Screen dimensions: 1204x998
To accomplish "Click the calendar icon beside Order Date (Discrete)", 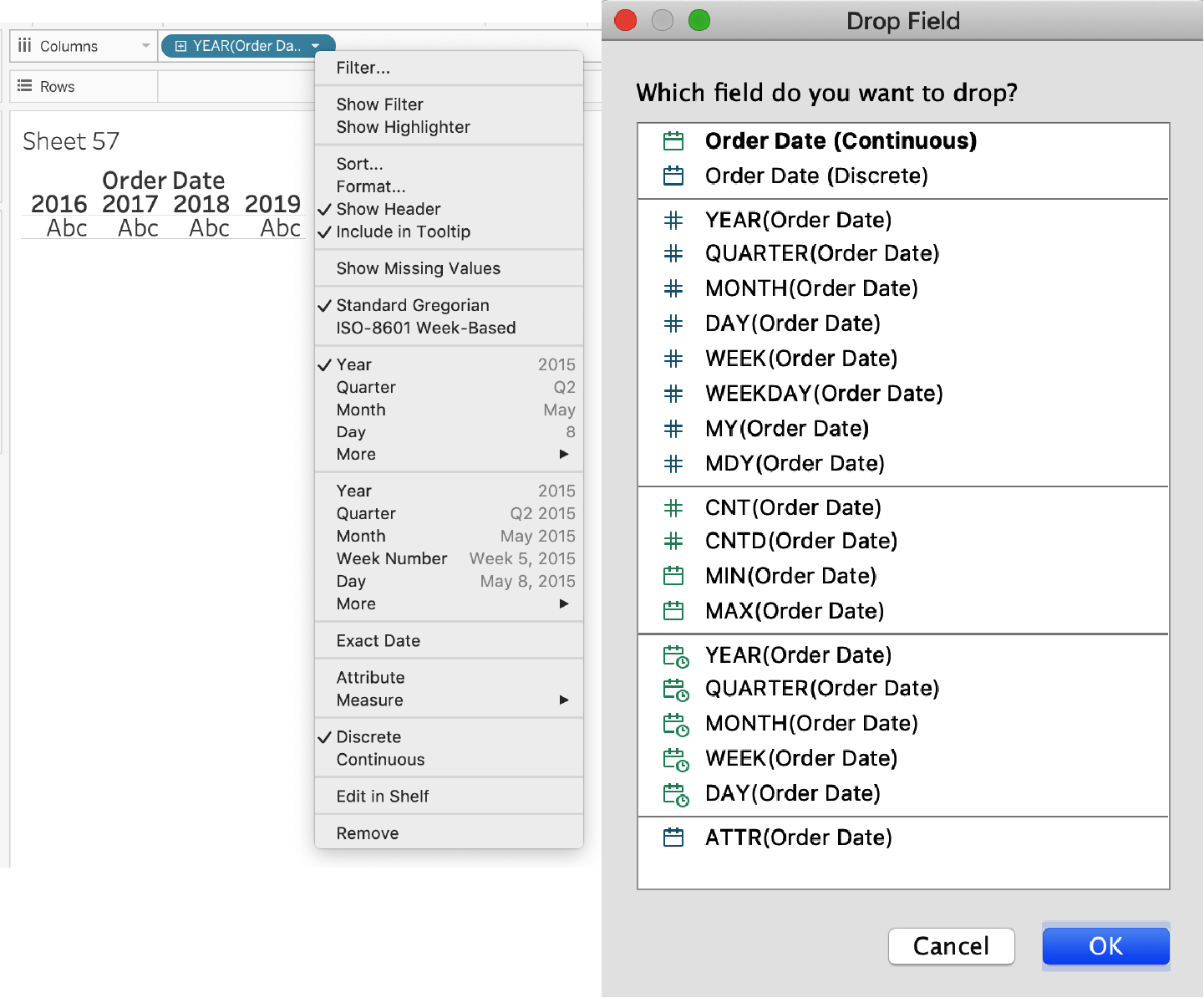I will (x=673, y=176).
